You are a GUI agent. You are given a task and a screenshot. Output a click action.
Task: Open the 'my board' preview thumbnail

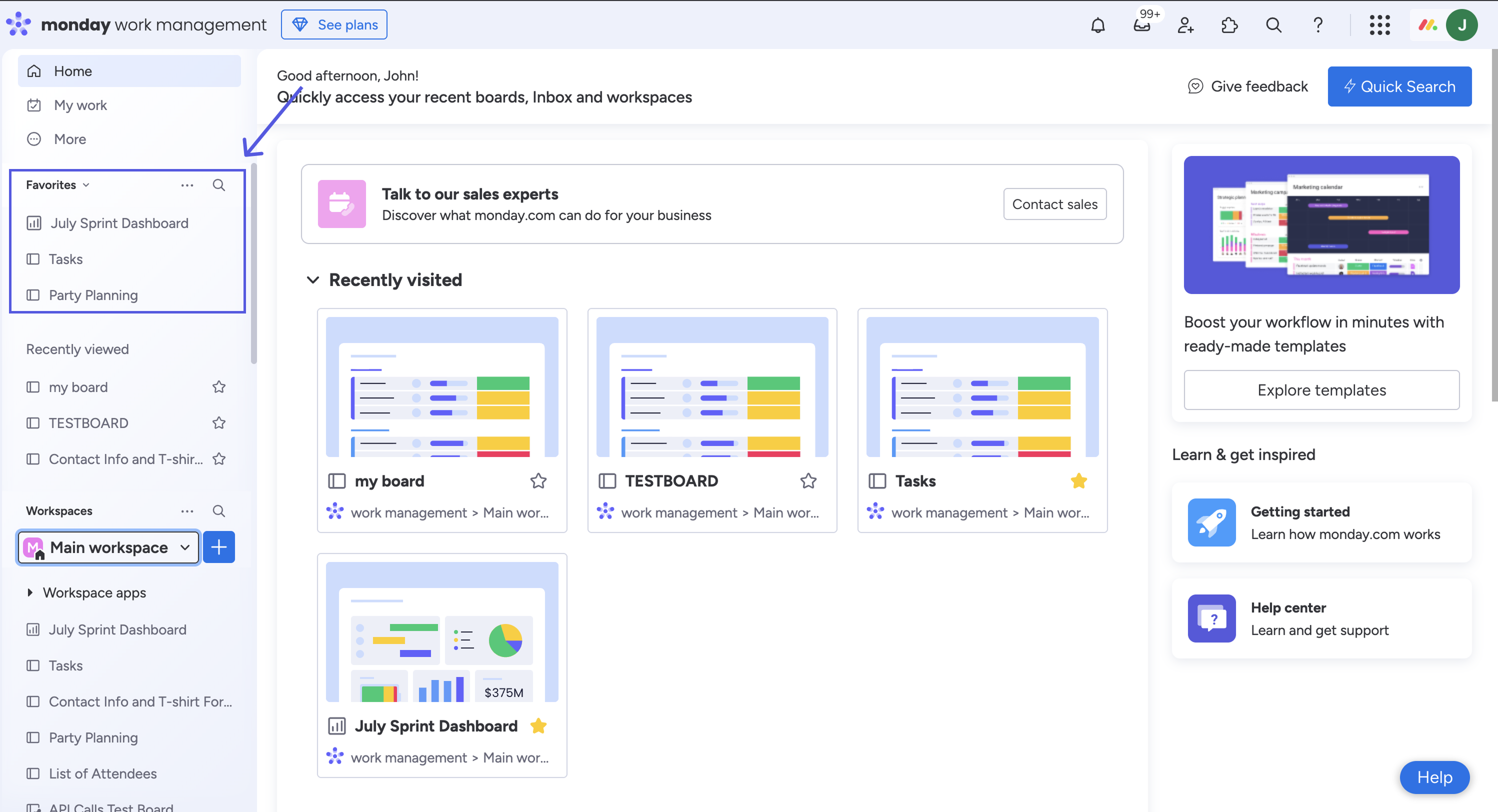pyautogui.click(x=442, y=387)
